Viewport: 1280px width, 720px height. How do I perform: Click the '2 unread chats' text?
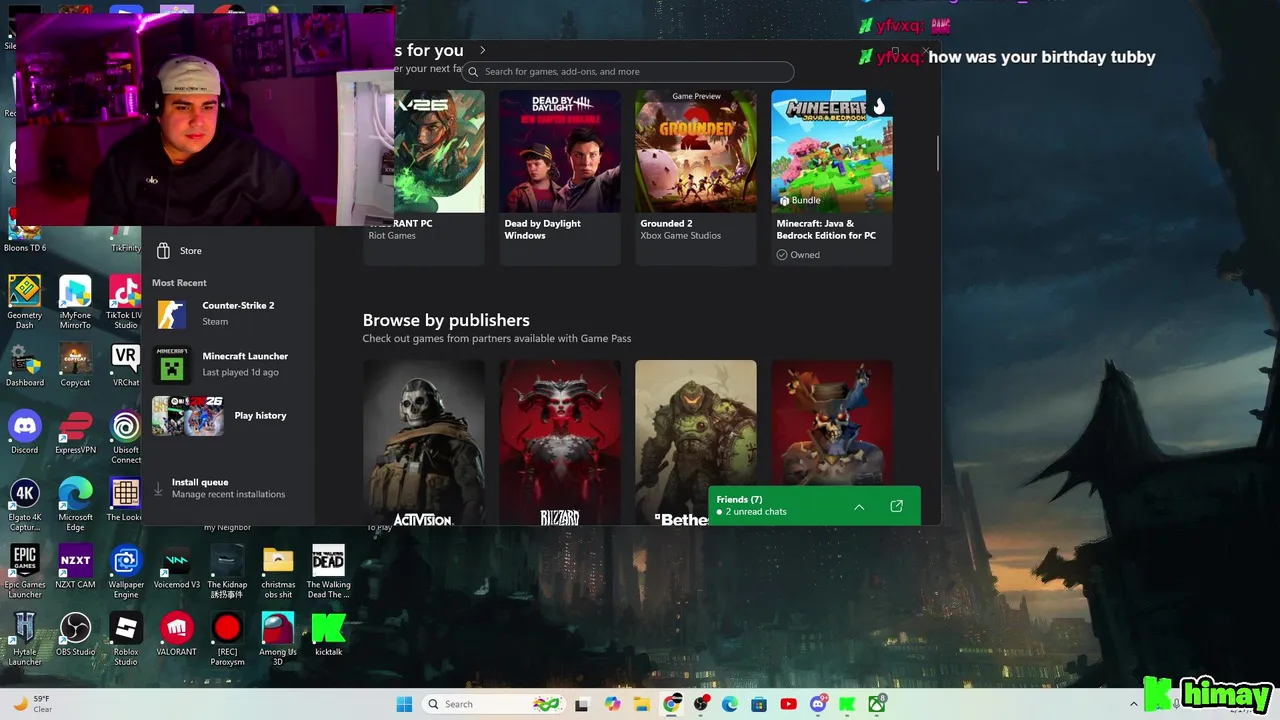pos(756,512)
